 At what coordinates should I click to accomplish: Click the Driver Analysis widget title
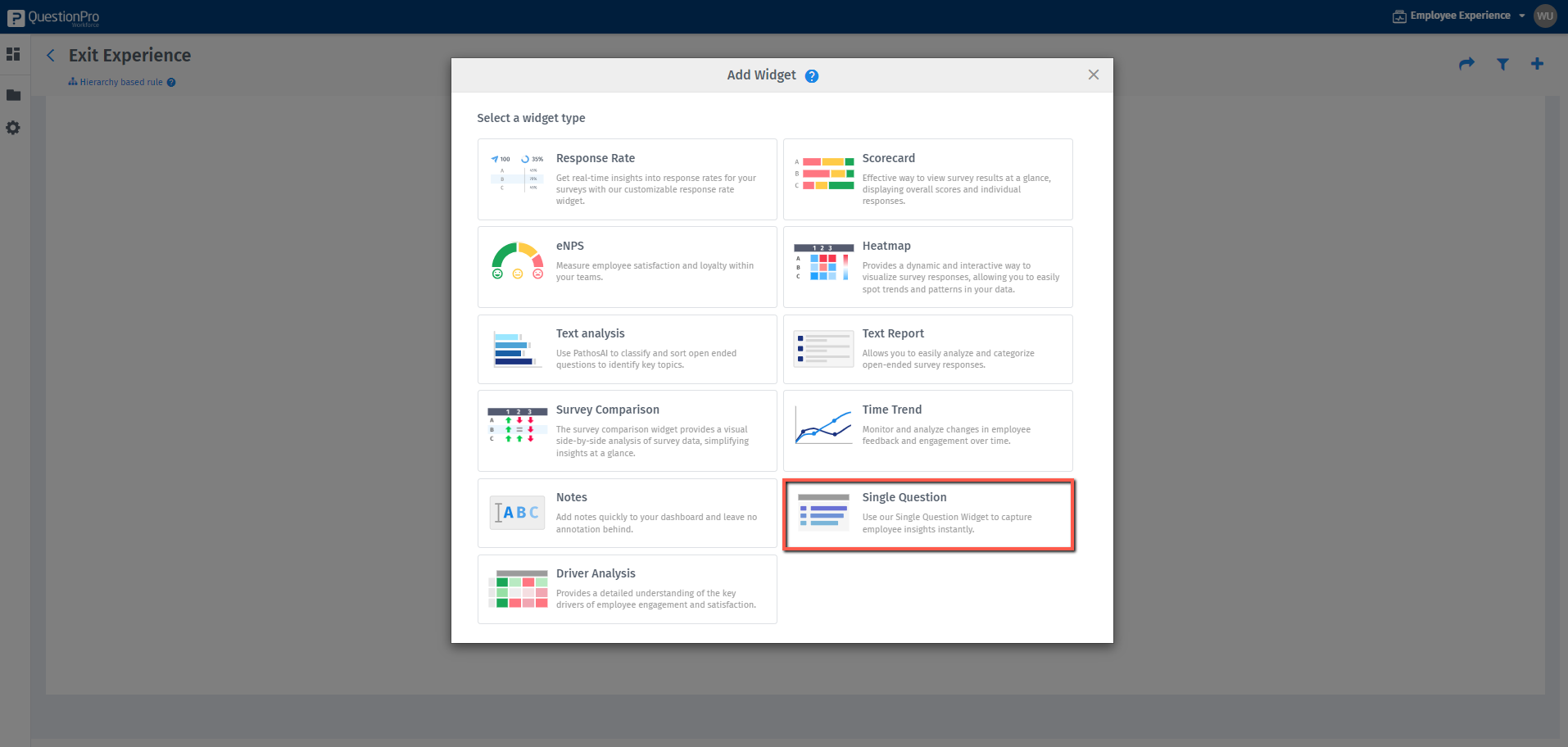[596, 573]
